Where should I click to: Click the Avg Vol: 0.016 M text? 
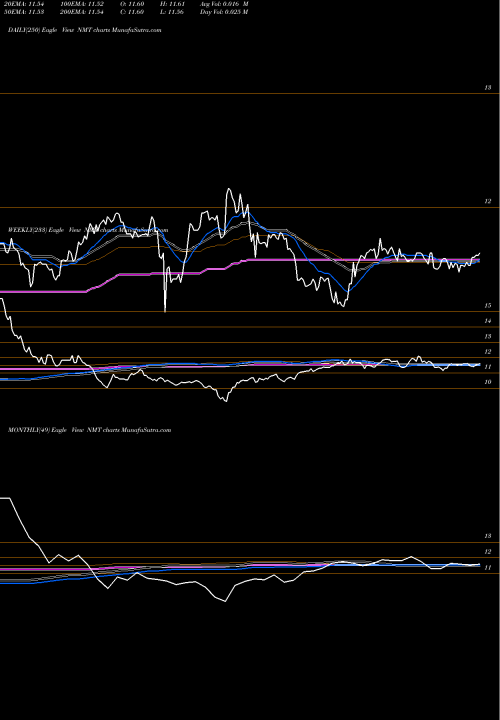tap(224, 4)
